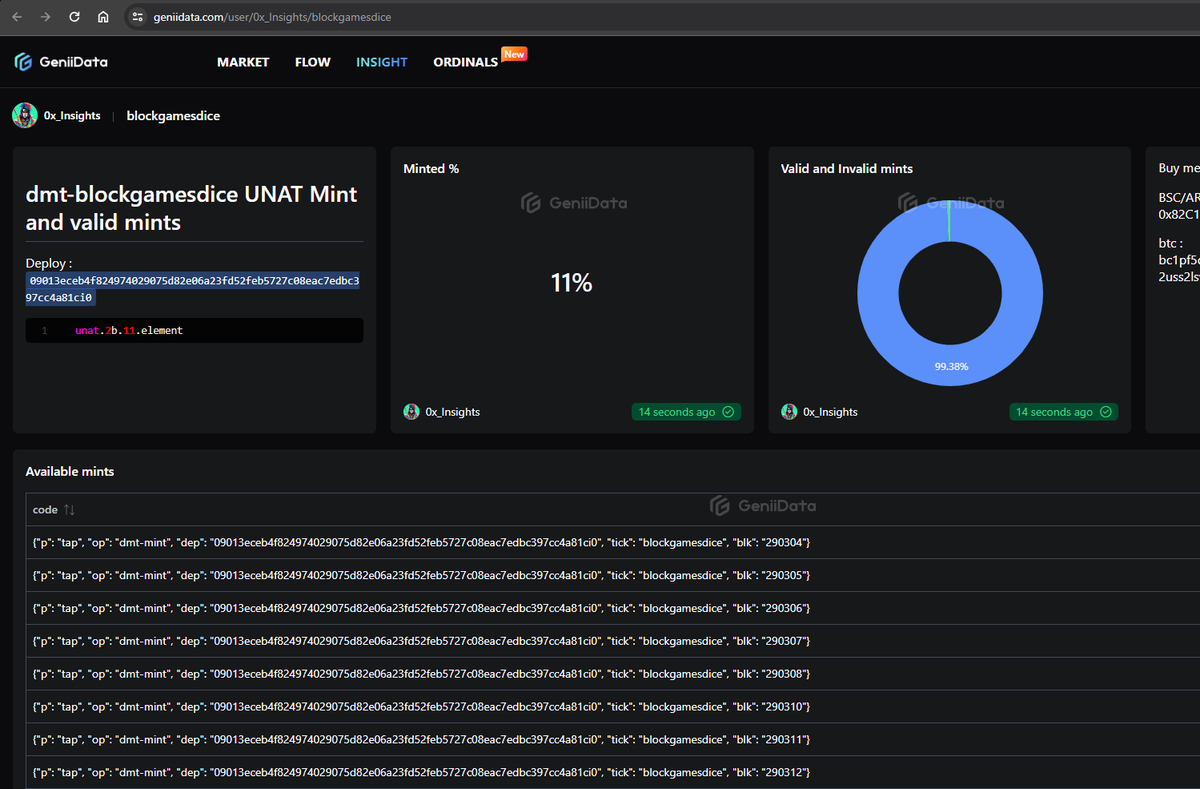This screenshot has width=1200, height=789.
Task: Click 0x_Insights author on Minted % card
Action: click(x=452, y=412)
